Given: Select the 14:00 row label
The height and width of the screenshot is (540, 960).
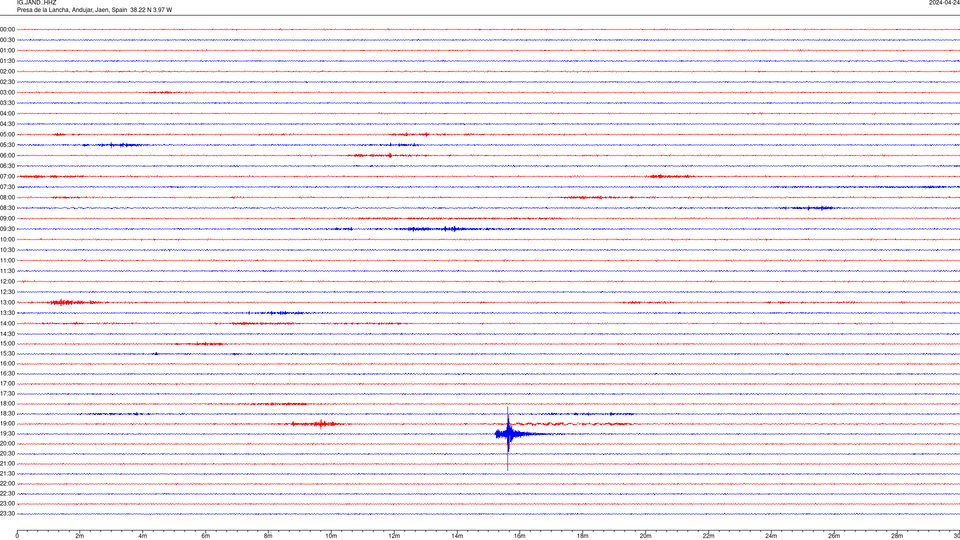Looking at the screenshot, I should [7, 323].
